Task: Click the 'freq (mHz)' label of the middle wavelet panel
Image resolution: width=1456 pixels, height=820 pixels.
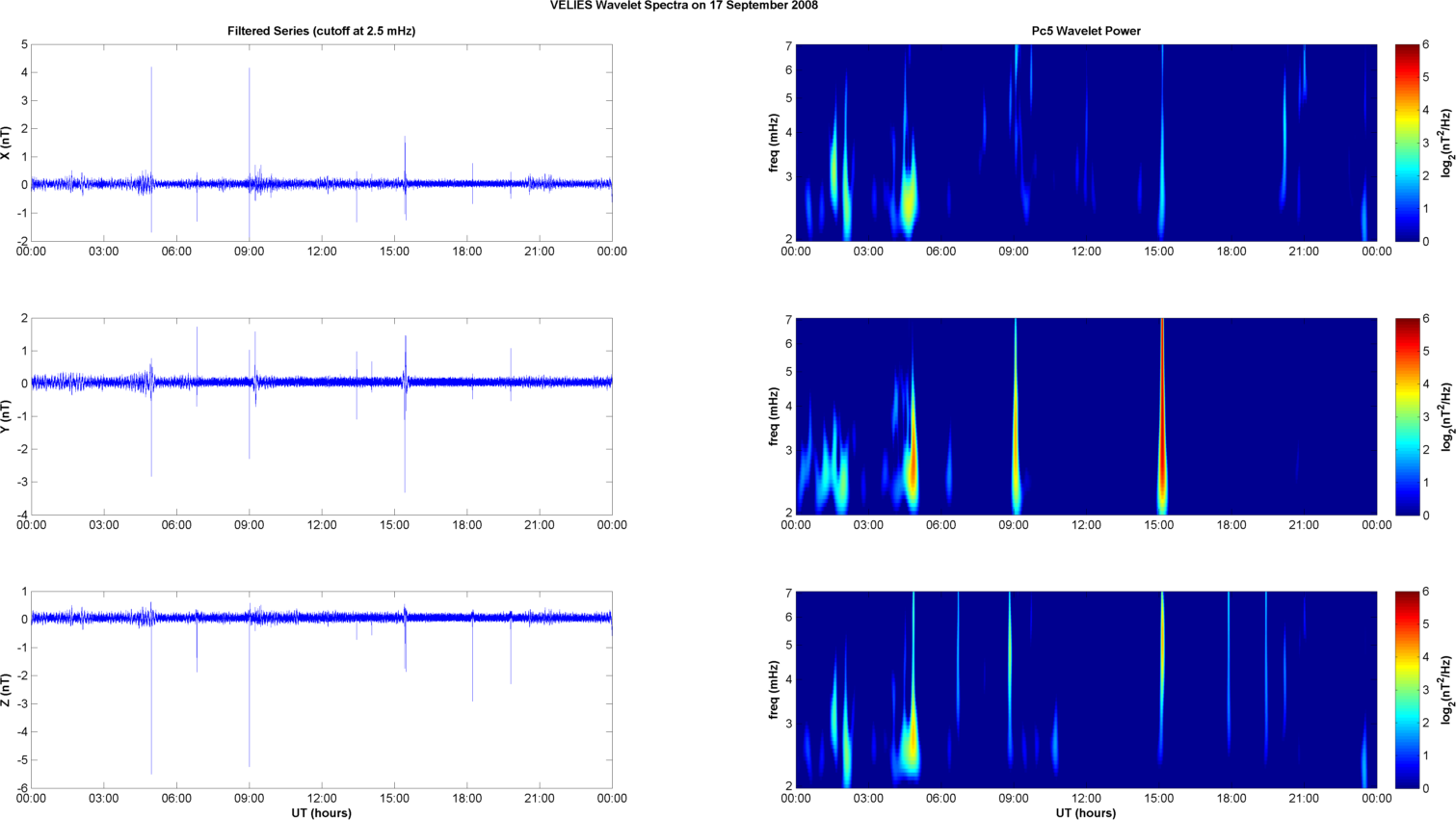Action: 774,416
